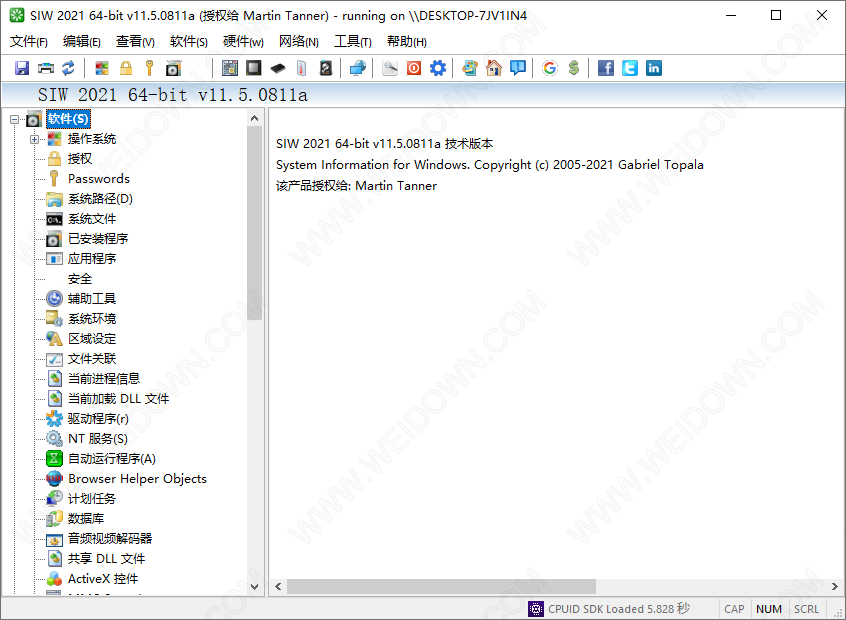Select the 授权 tree item

coord(79,159)
